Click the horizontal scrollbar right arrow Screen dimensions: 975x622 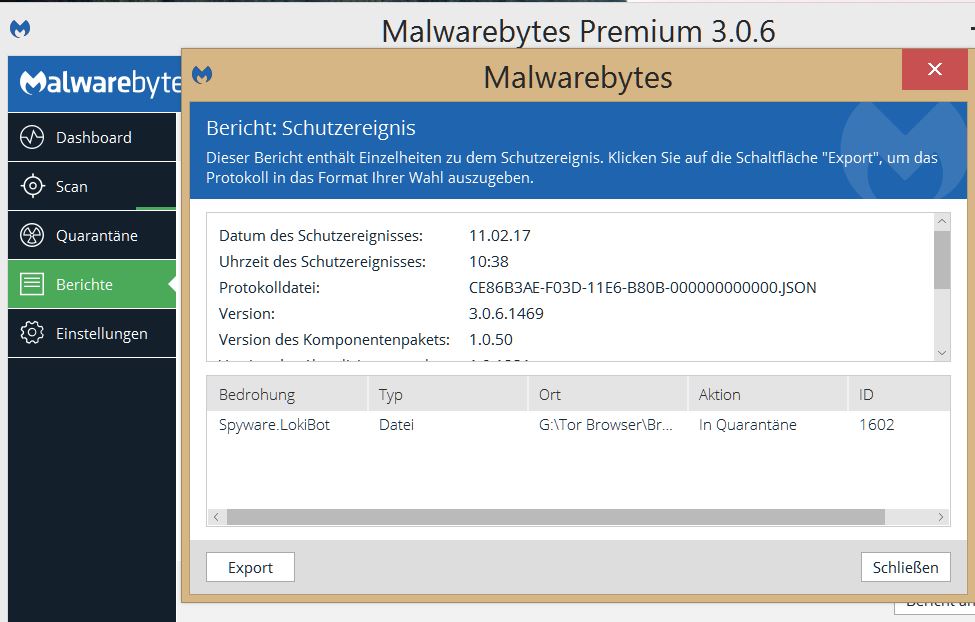[x=941, y=517]
